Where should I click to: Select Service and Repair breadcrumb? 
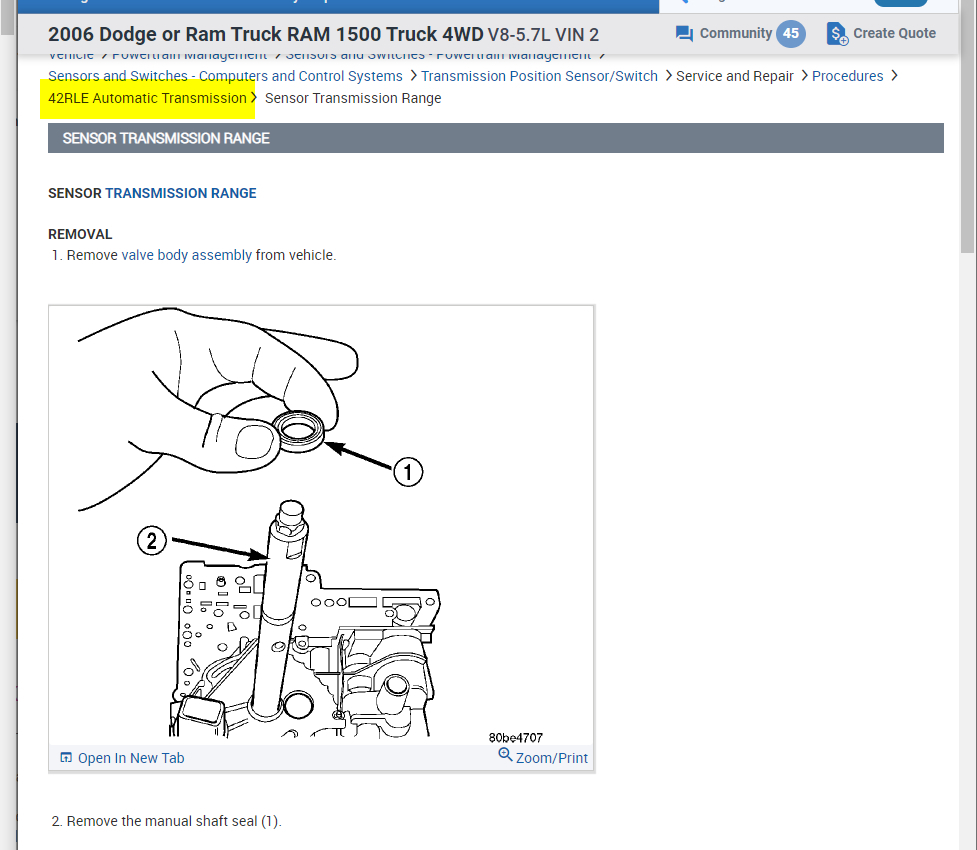[735, 76]
